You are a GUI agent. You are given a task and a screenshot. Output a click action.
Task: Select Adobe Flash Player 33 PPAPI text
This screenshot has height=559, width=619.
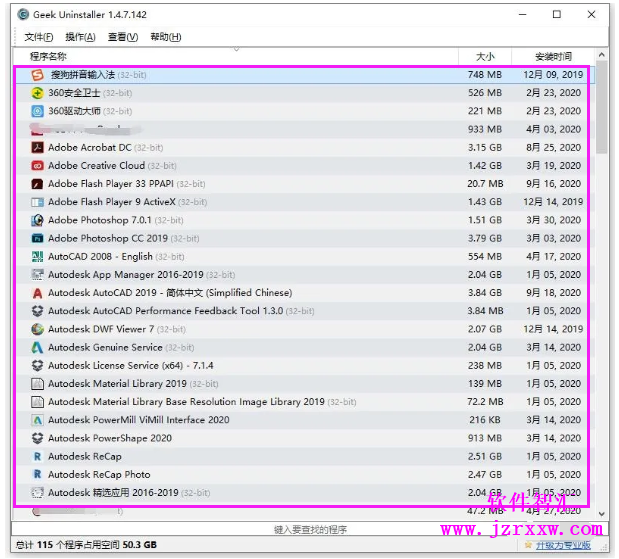[x=111, y=184]
